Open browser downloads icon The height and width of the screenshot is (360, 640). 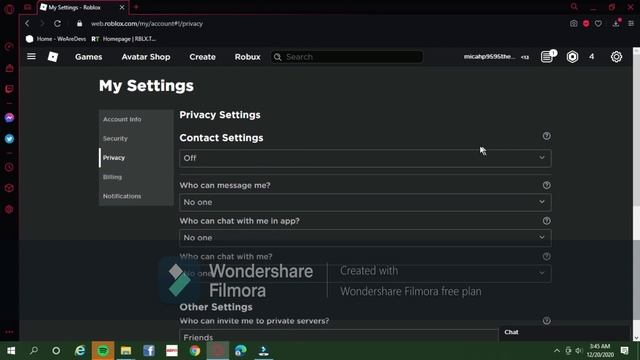[x=616, y=23]
